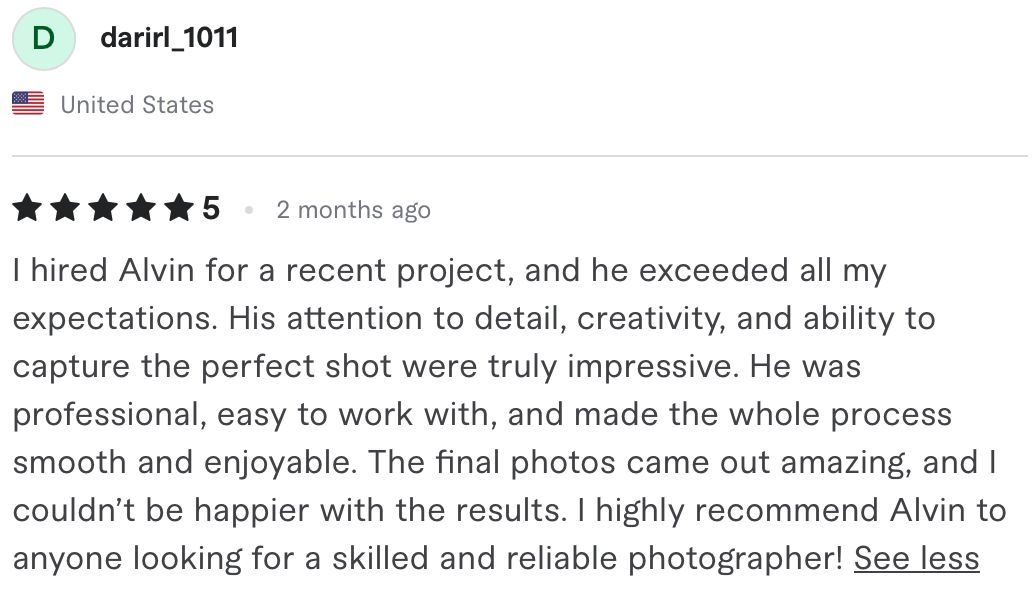Image resolution: width=1036 pixels, height=598 pixels.
Task: Click the United States country label
Action: (x=137, y=105)
